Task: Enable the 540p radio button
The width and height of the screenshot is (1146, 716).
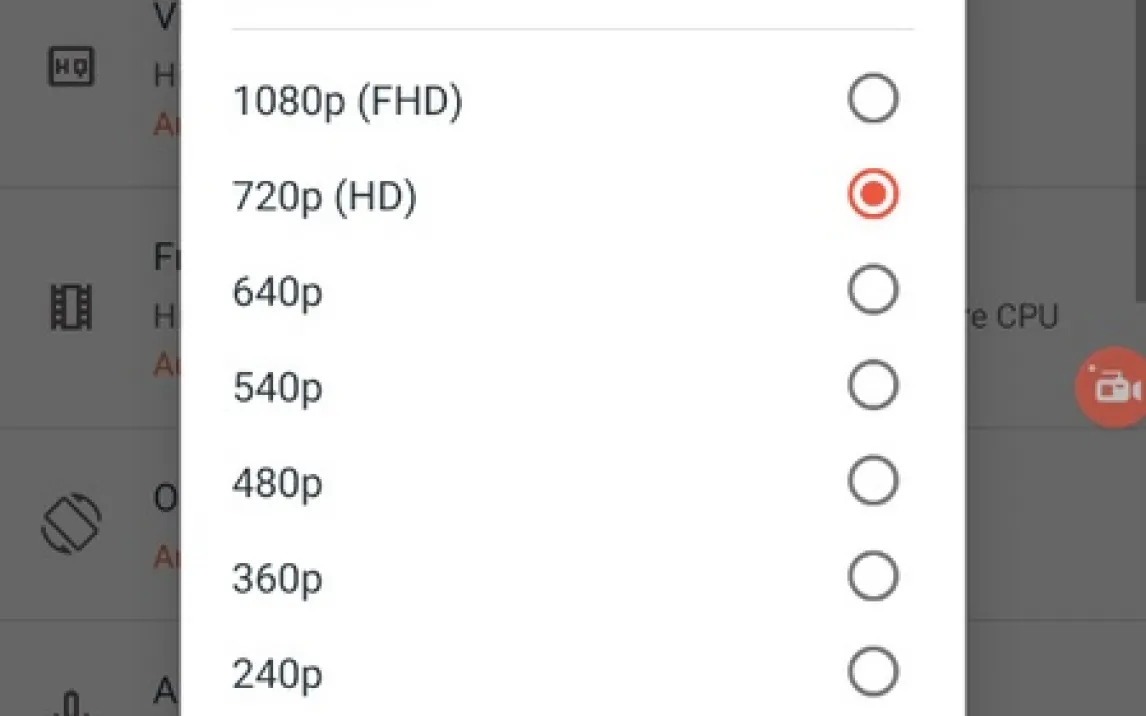Action: point(873,386)
